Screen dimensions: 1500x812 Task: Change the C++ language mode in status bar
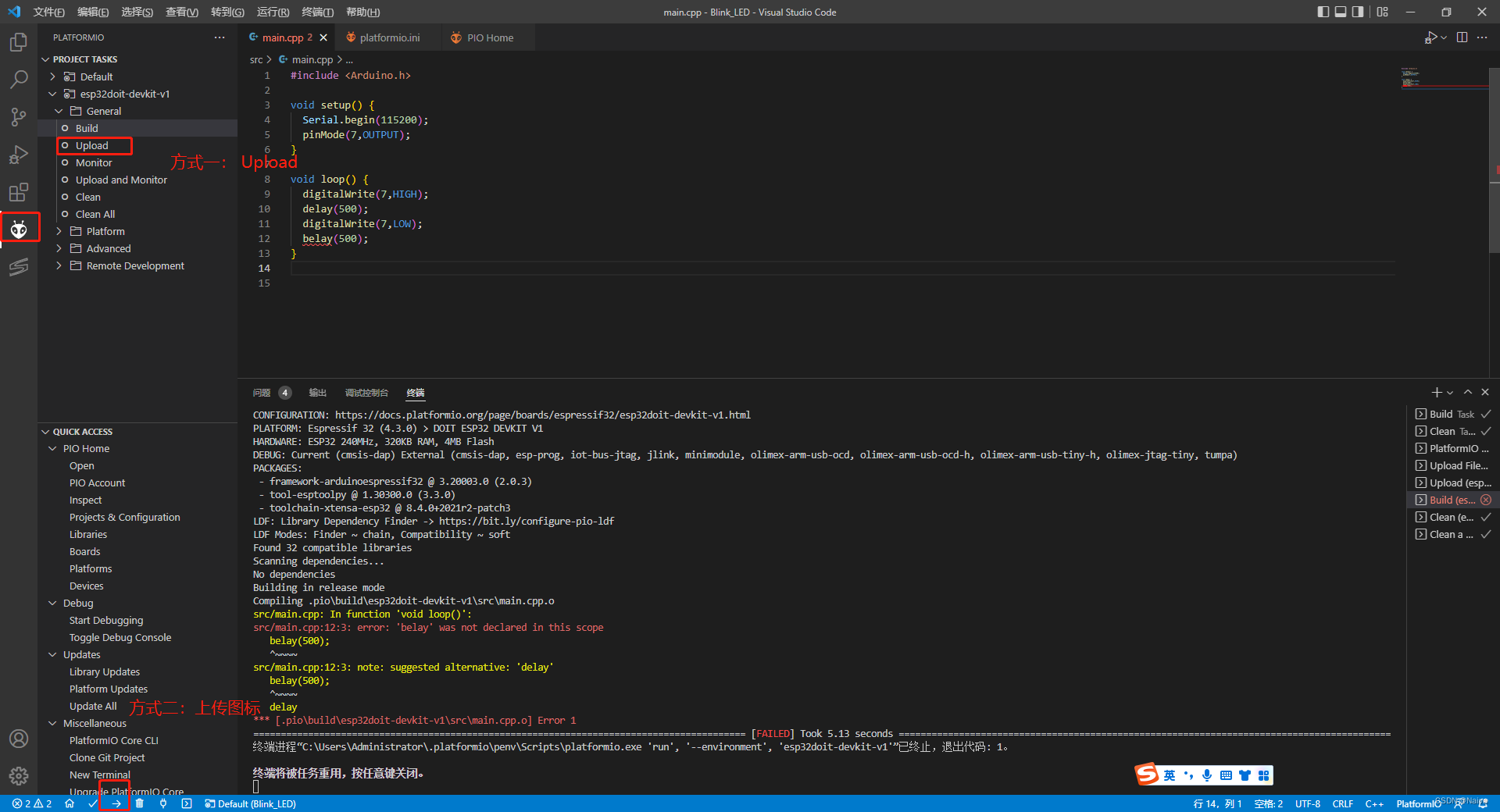pos(1374,803)
